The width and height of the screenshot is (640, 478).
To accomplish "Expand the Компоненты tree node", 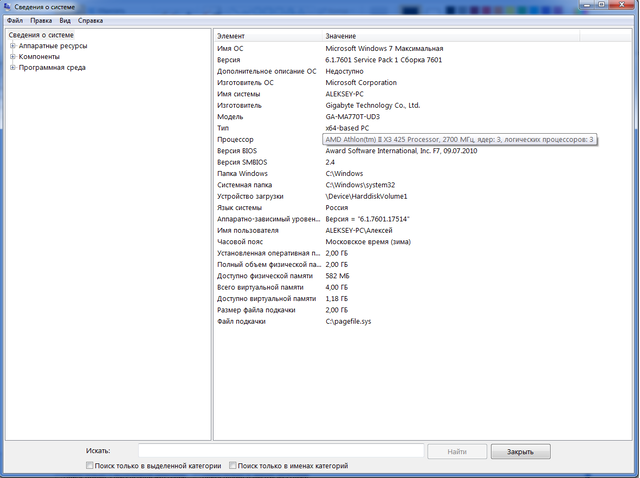I will coord(12,57).
